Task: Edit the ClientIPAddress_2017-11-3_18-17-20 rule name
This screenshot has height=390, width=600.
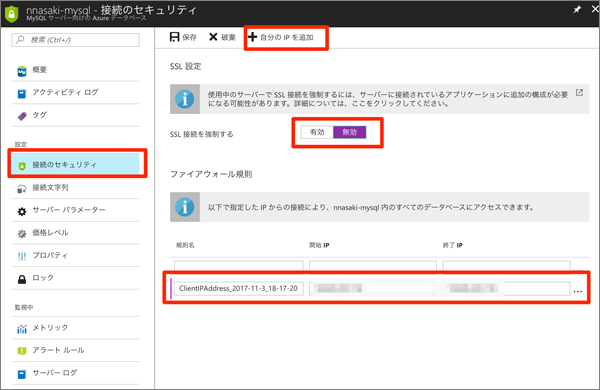Action: pos(239,289)
